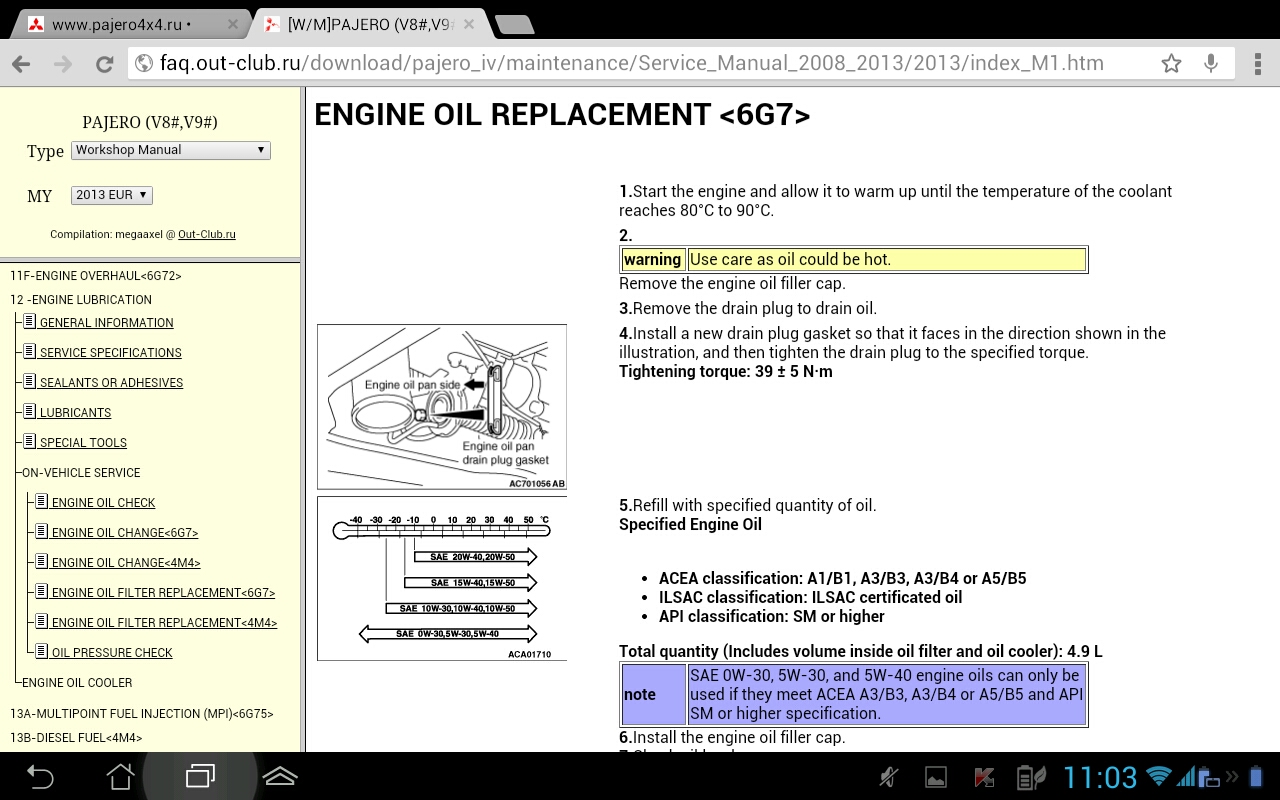Open Chrome three-dot overflow menu

(x=1257, y=64)
